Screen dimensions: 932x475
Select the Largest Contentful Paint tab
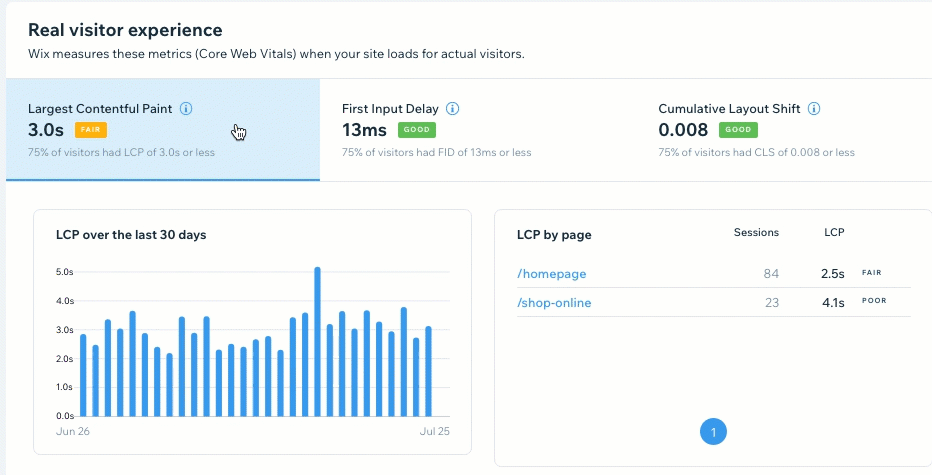(162, 130)
